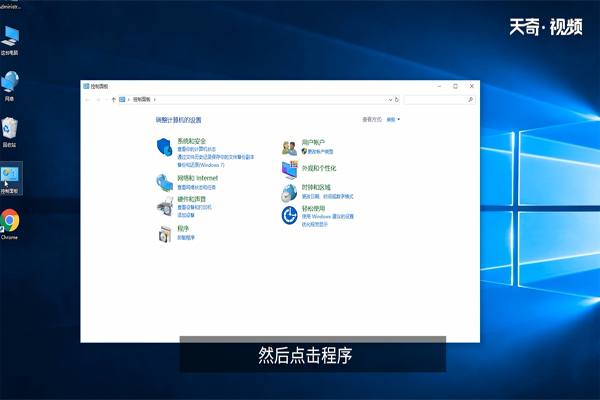Click the search magnifier icon
The width and height of the screenshot is (600, 400).
tap(470, 100)
